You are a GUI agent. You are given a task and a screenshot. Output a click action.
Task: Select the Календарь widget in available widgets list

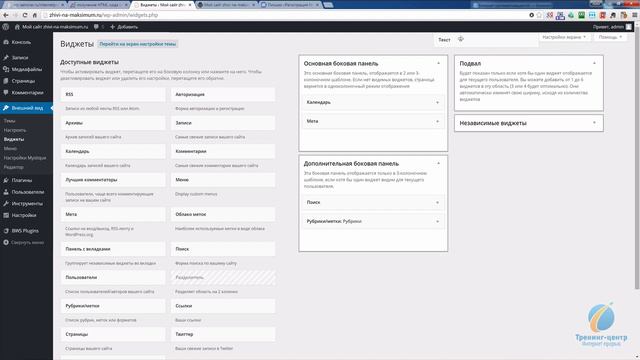[113, 151]
